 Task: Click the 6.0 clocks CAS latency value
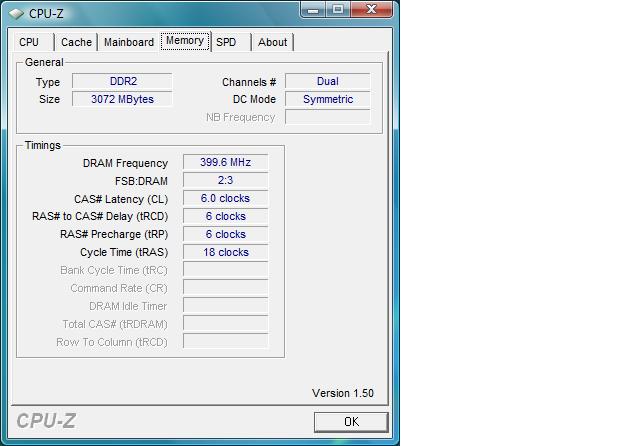coord(226,198)
